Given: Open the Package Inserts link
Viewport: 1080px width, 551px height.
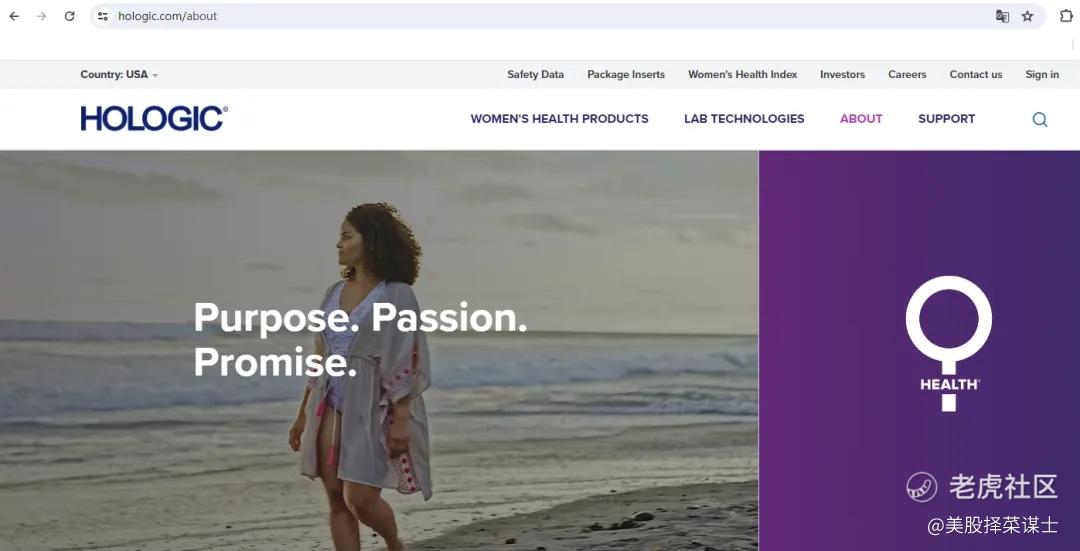Looking at the screenshot, I should [x=626, y=74].
